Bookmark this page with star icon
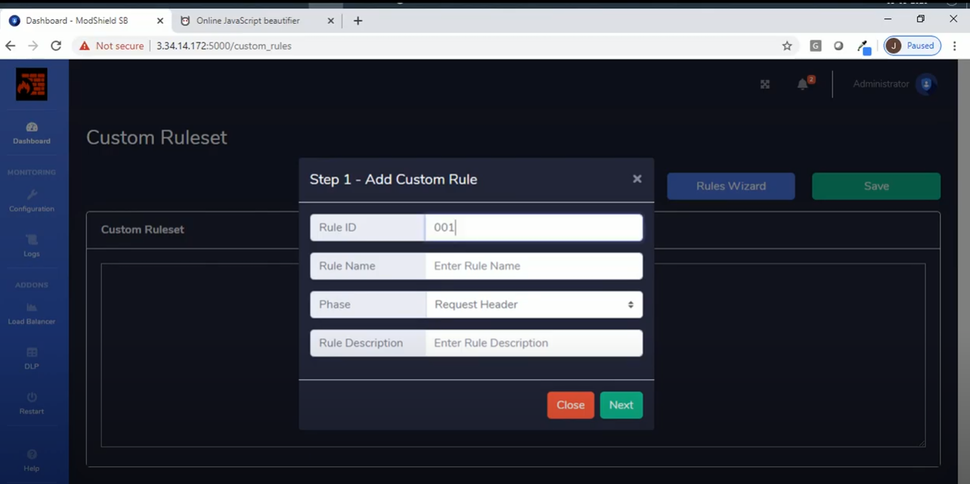Image resolution: width=970 pixels, height=484 pixels. tap(787, 46)
